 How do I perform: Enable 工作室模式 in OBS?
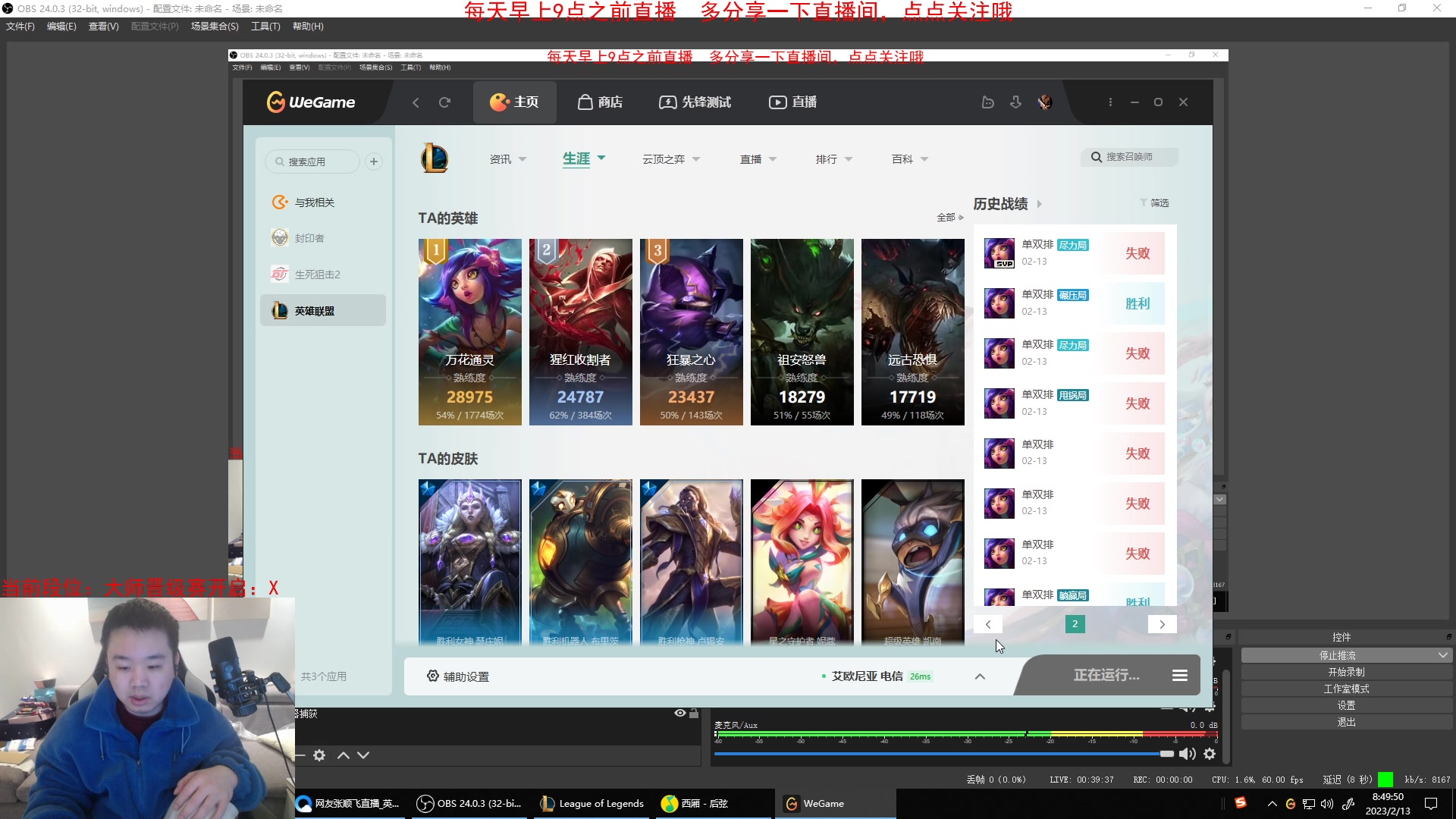(1346, 689)
